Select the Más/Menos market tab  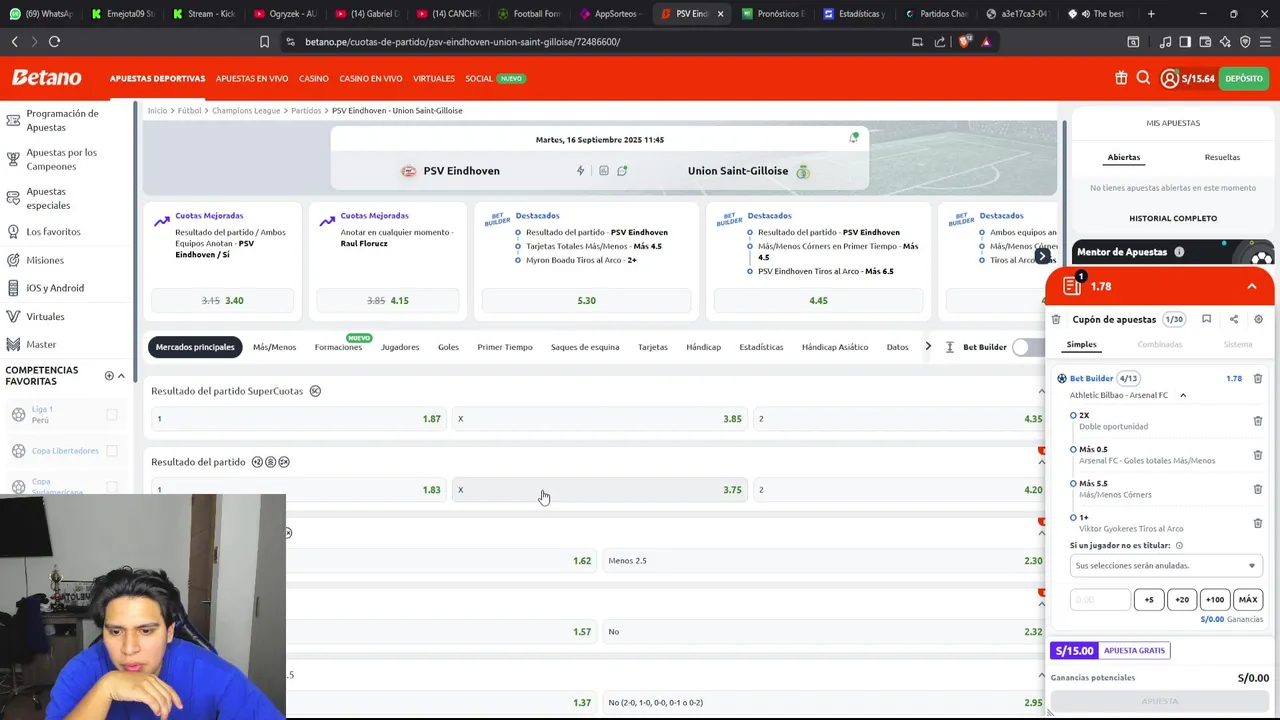point(274,347)
